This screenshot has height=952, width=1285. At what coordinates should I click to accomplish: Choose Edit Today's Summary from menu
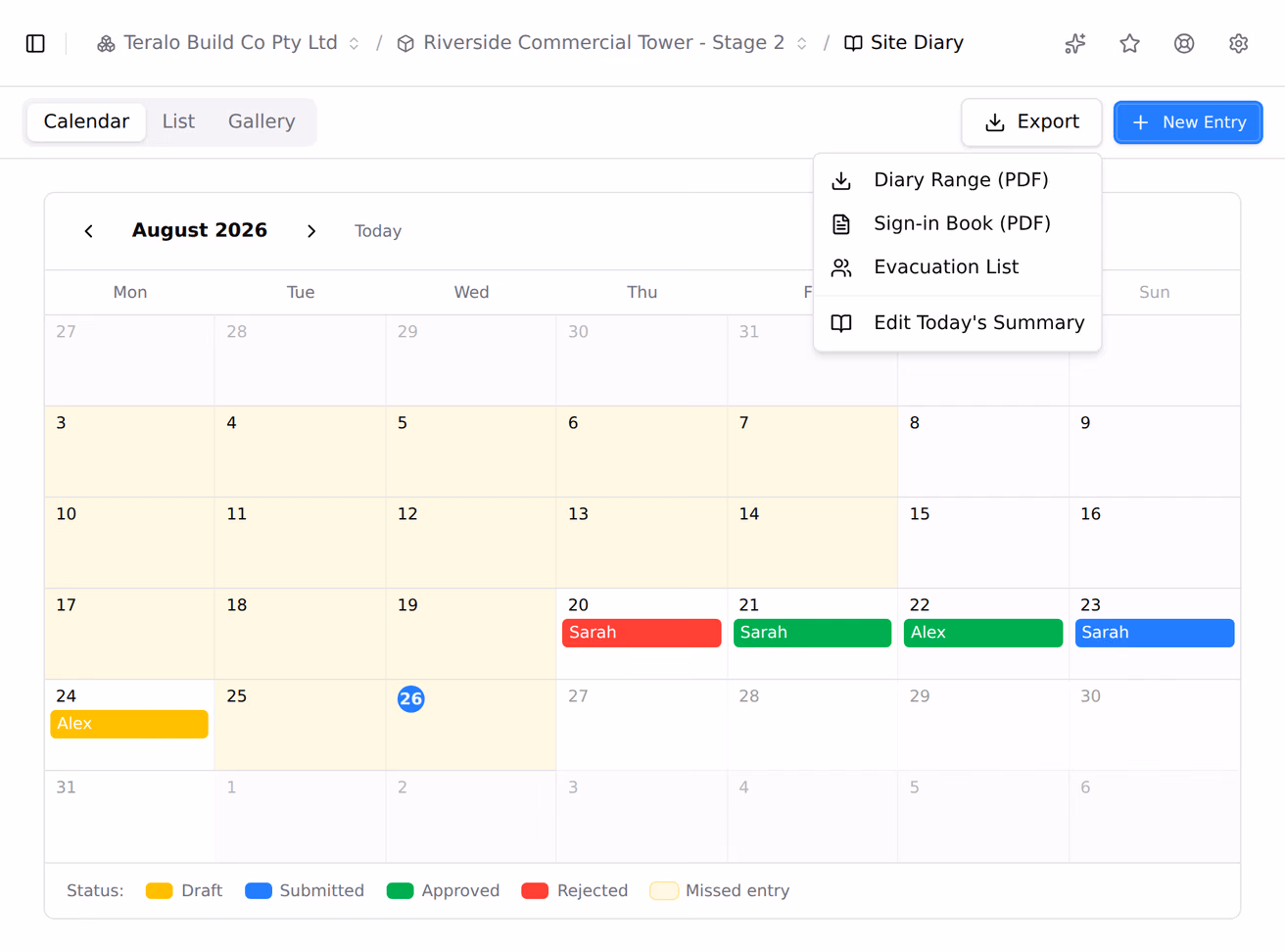[957, 323]
